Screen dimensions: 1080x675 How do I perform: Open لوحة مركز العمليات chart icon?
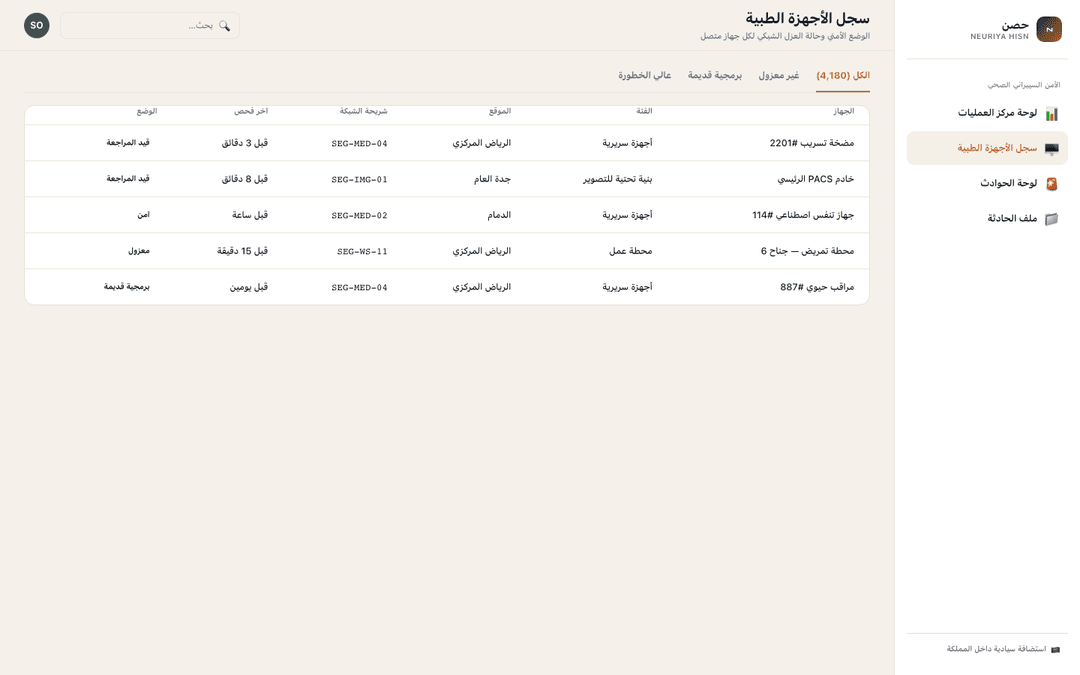click(x=1052, y=114)
